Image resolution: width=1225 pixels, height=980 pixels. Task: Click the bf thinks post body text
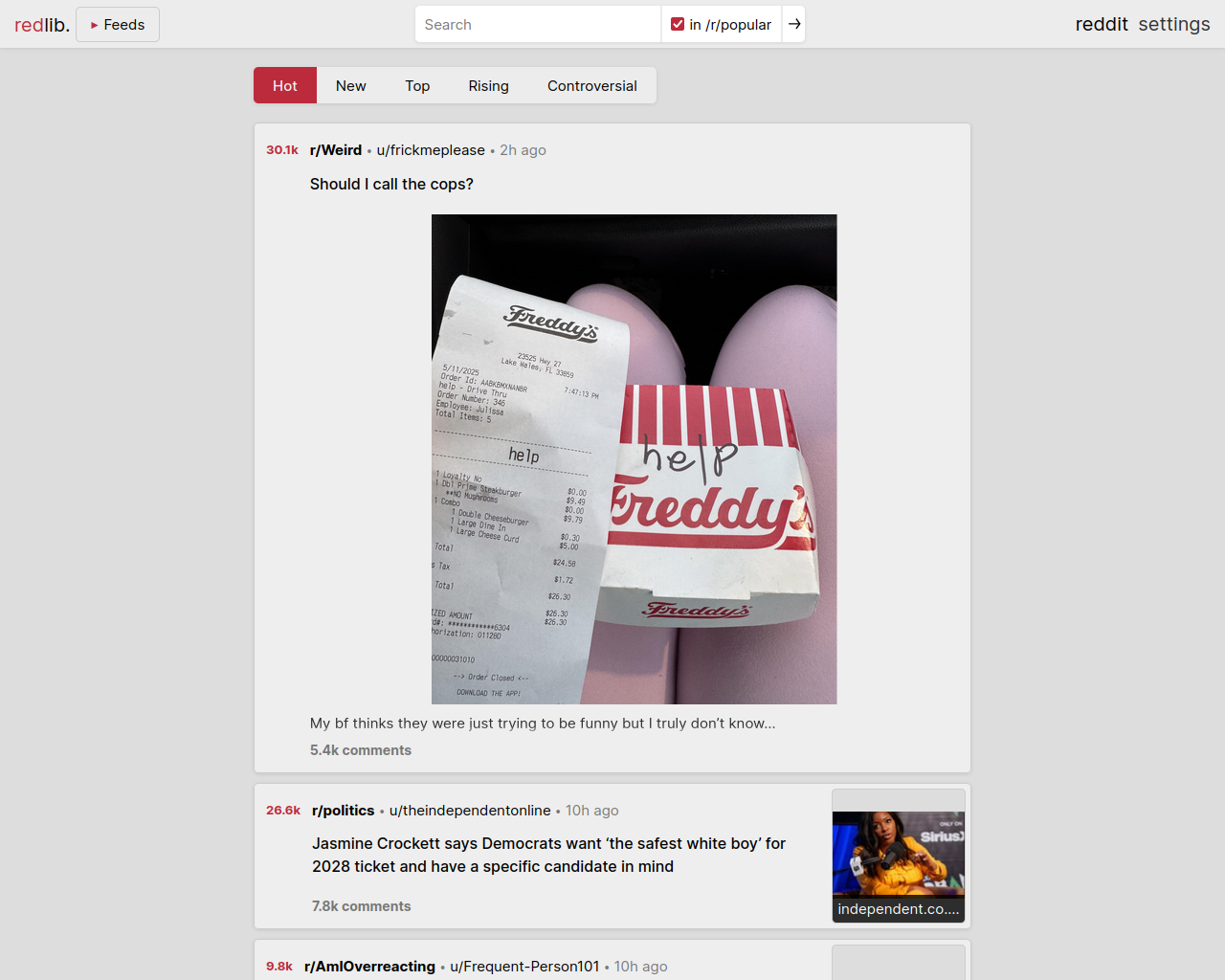pyautogui.click(x=543, y=724)
